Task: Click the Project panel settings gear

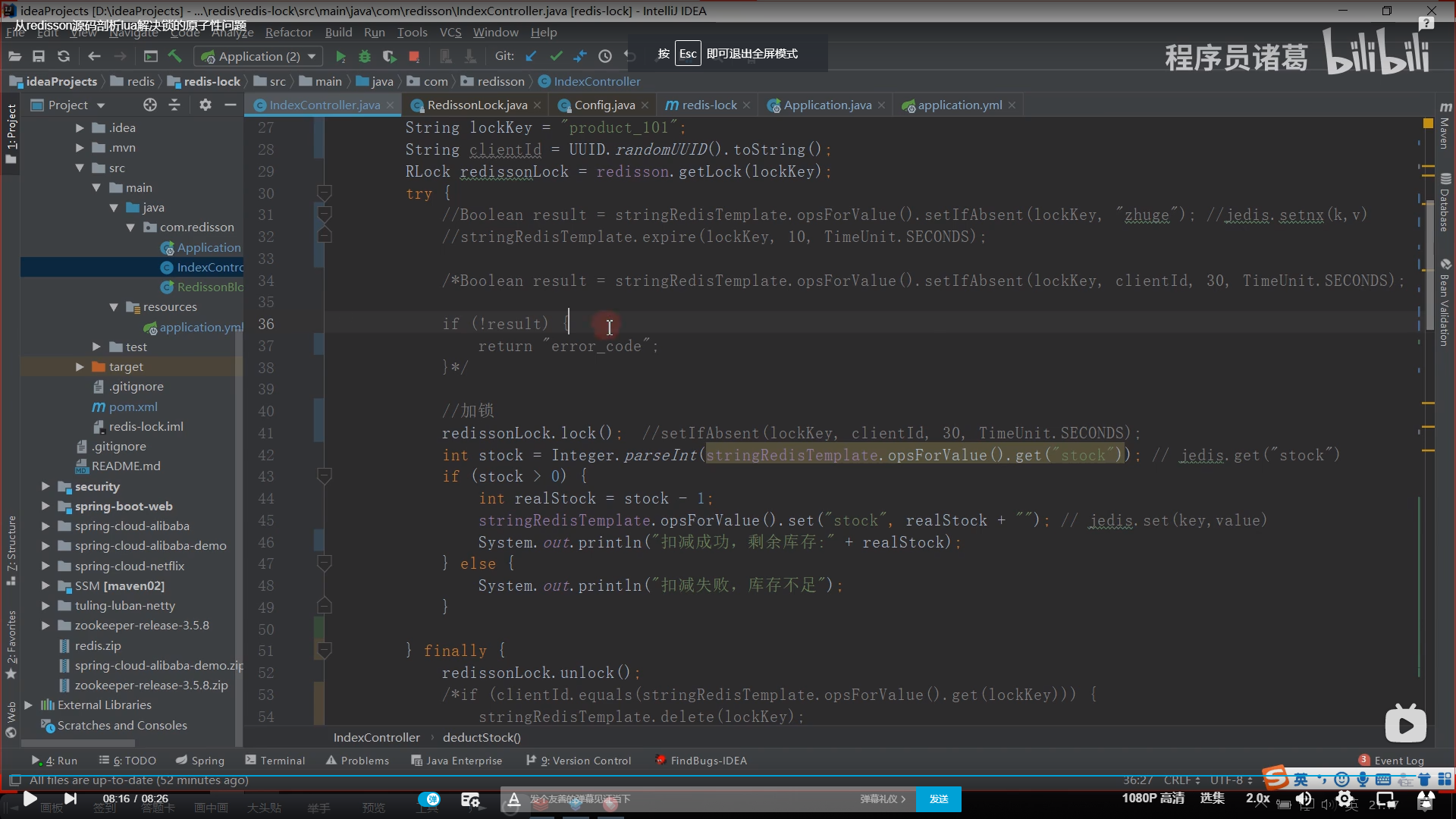Action: coord(205,105)
